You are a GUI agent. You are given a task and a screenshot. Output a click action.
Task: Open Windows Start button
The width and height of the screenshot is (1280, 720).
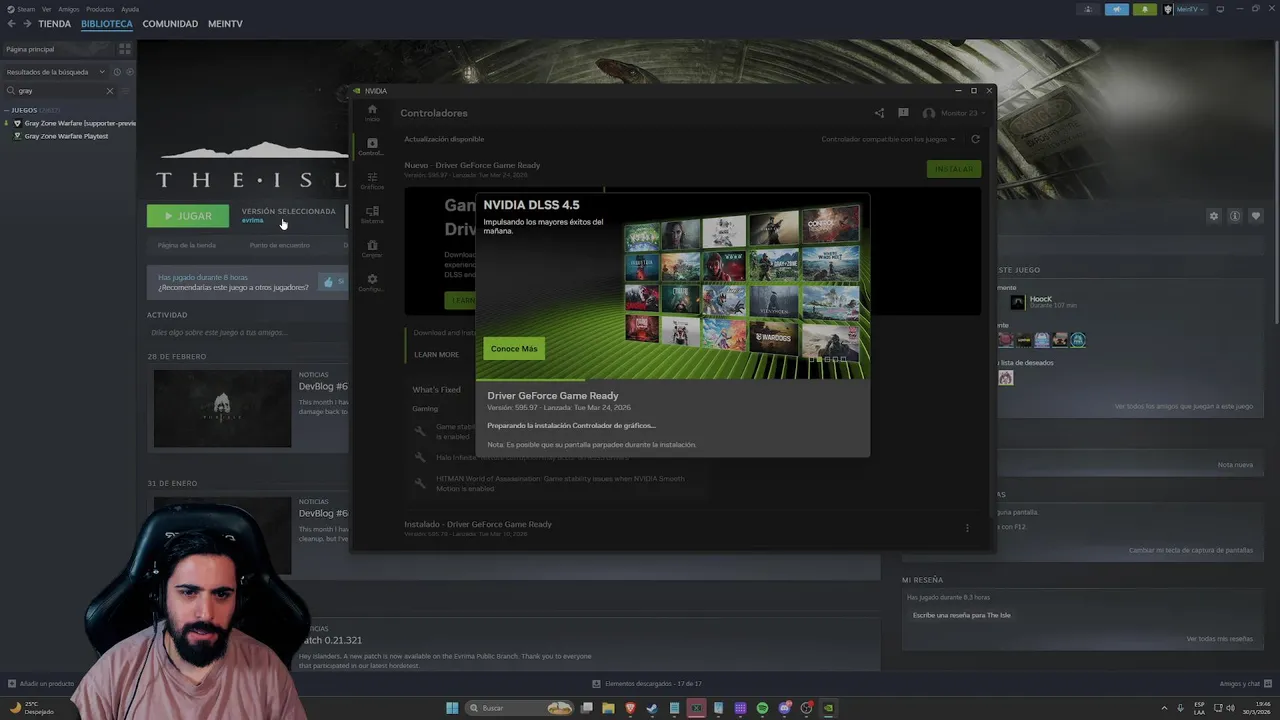[452, 708]
